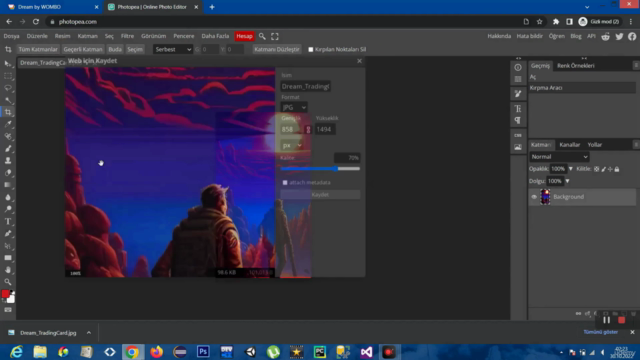The width and height of the screenshot is (640, 360).
Task: Click the search icon in menu bar
Action: 262,36
